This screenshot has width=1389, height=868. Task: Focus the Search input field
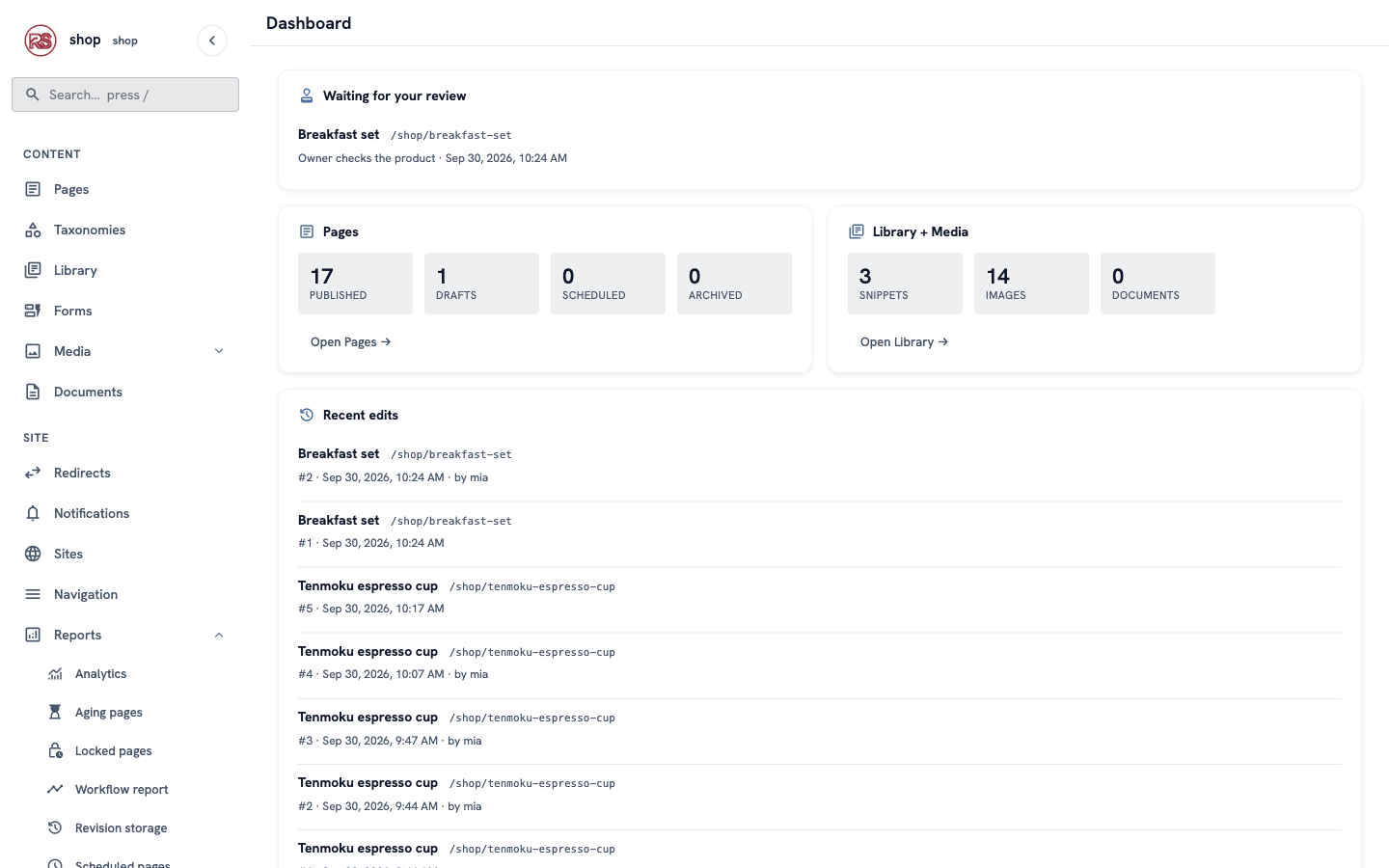pos(125,95)
